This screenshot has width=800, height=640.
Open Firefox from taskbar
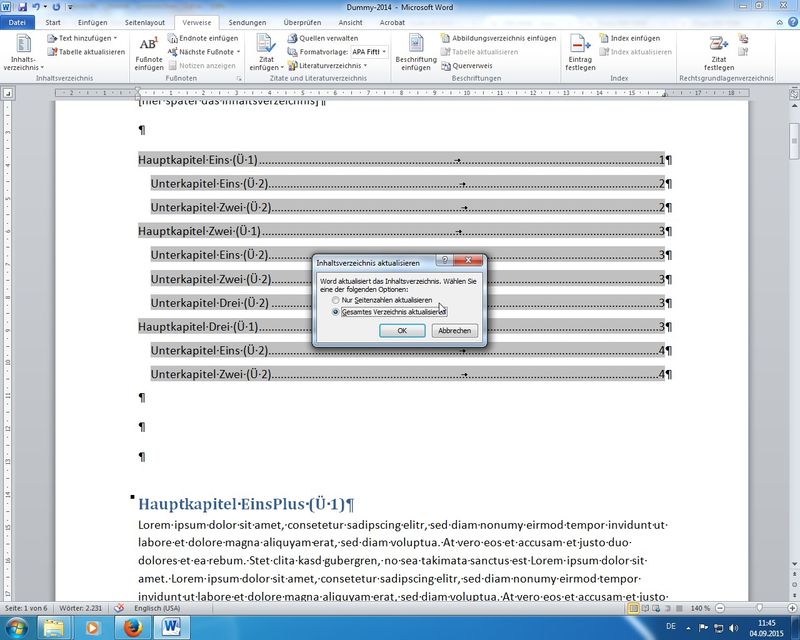point(133,627)
